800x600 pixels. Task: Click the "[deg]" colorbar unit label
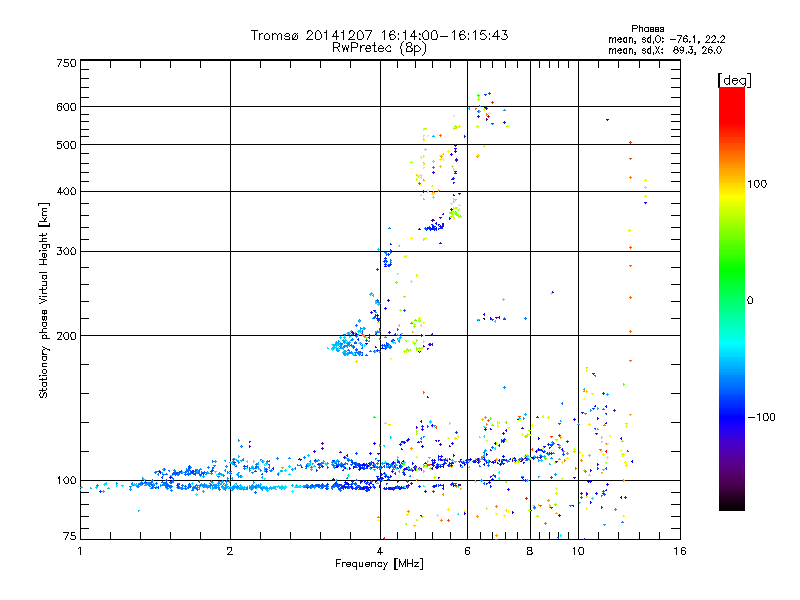pos(734,80)
